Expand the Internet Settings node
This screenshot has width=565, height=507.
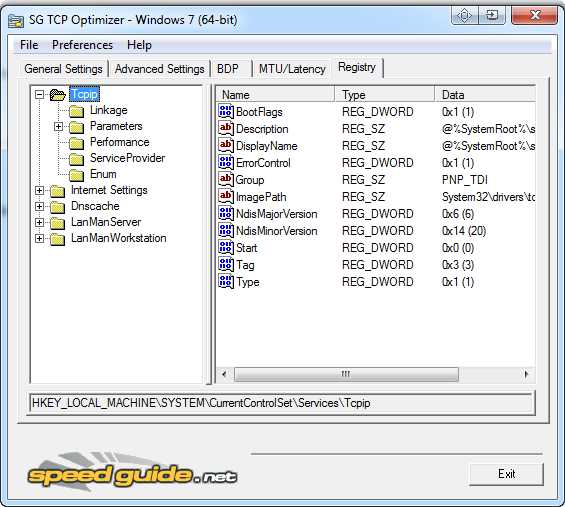pos(39,190)
